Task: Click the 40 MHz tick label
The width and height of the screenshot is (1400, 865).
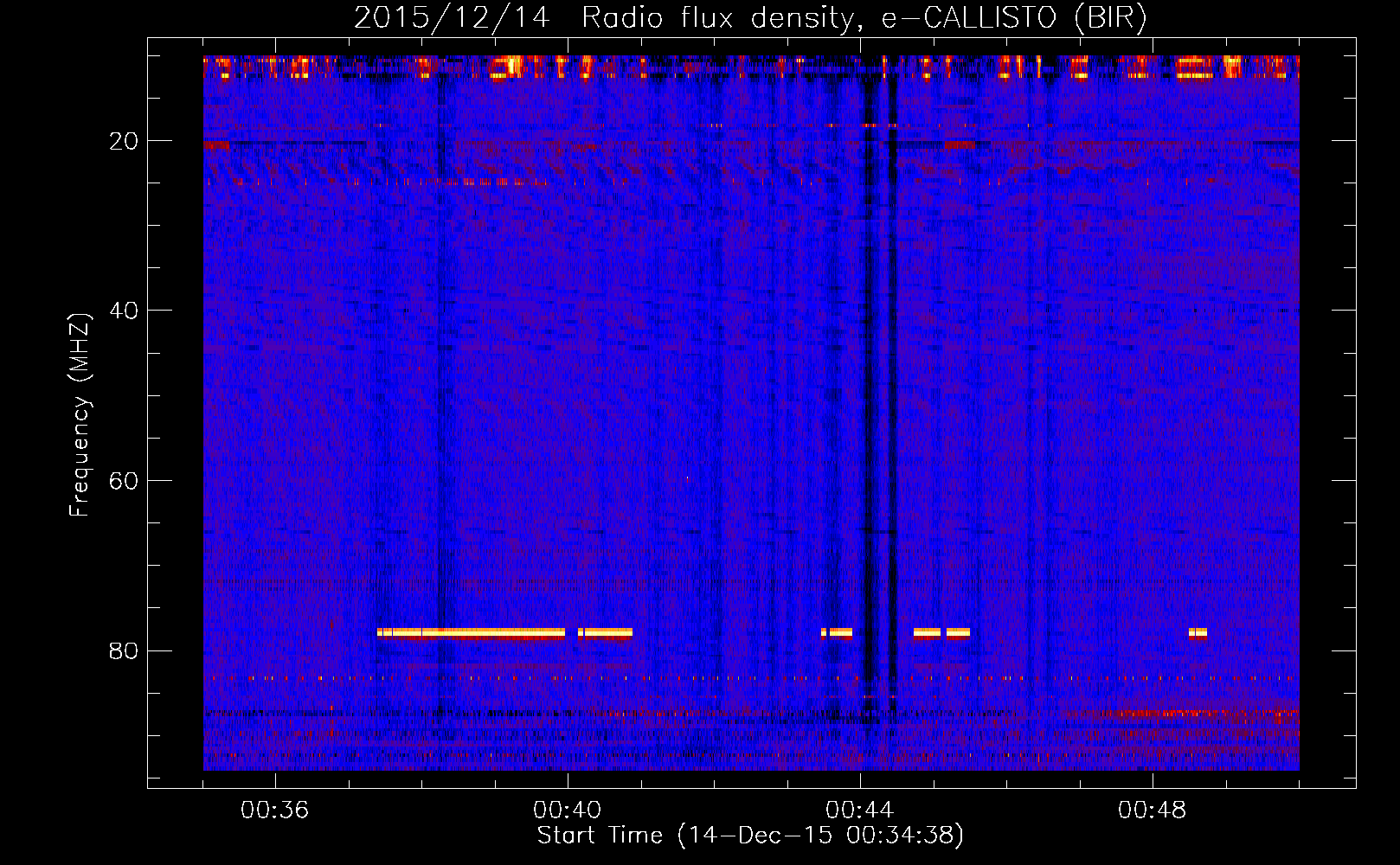Action: coord(124,311)
